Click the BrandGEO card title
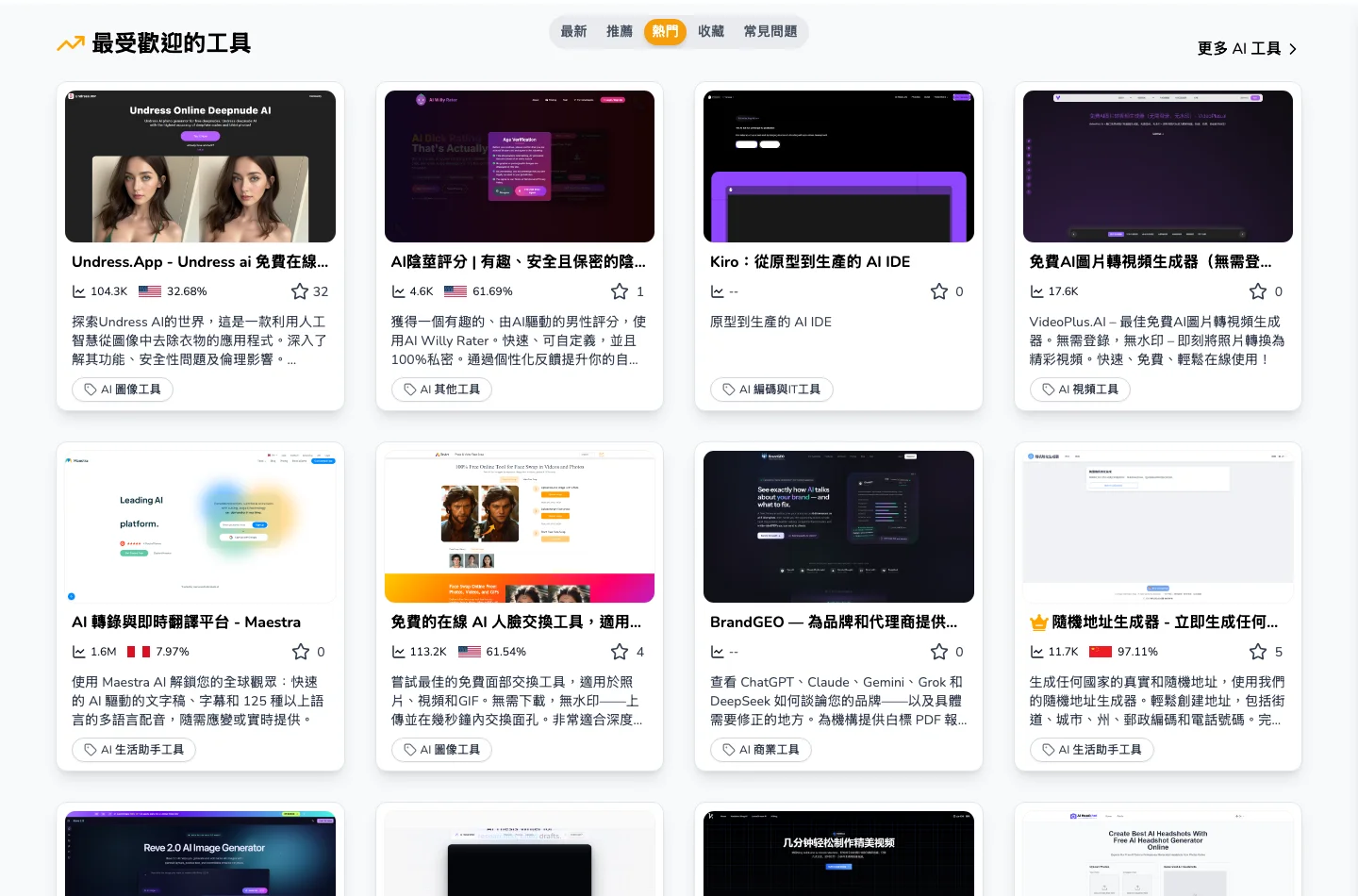1358x896 pixels. pos(834,622)
